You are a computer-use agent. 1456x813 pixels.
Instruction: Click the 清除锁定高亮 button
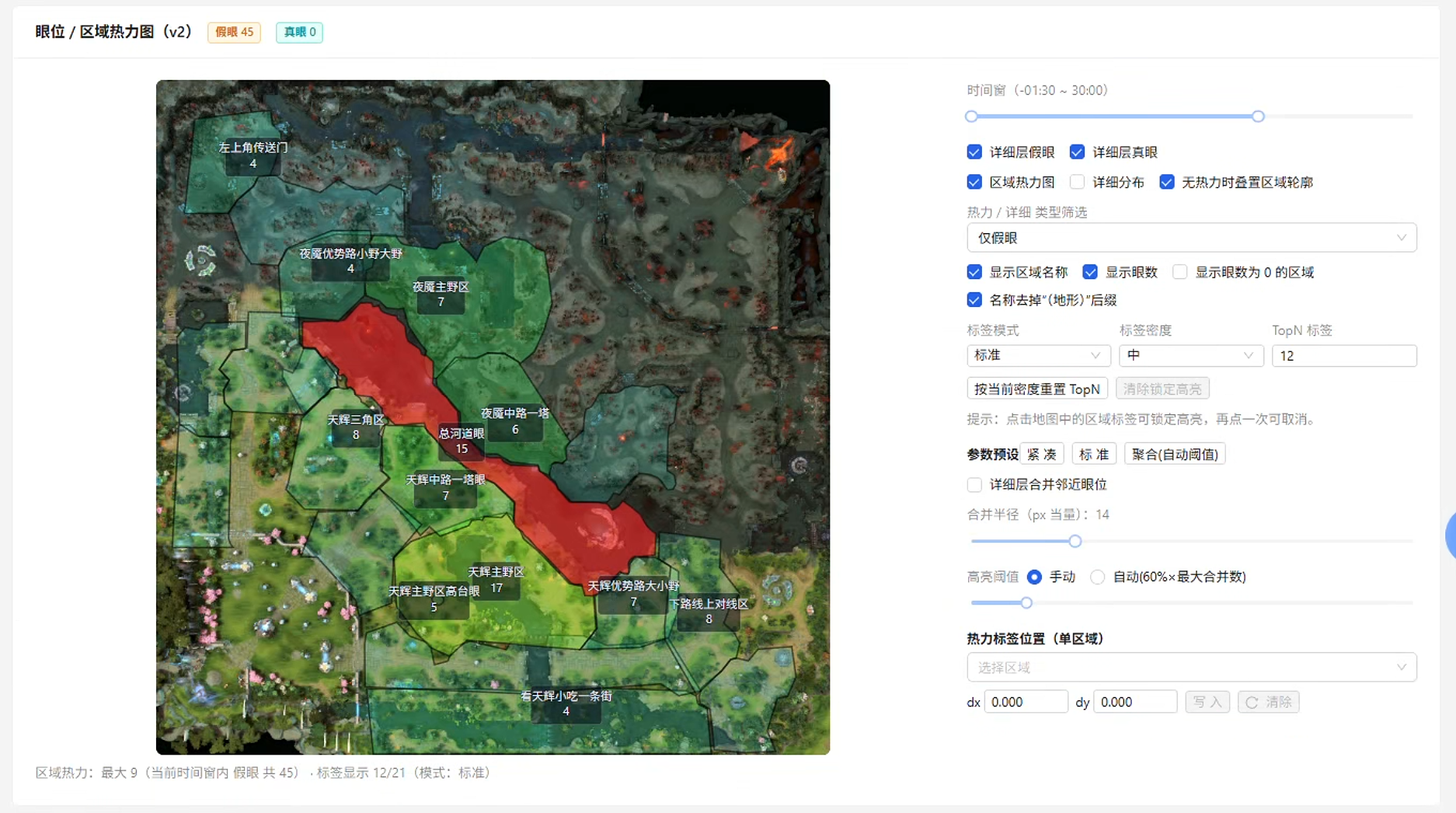(x=1162, y=389)
